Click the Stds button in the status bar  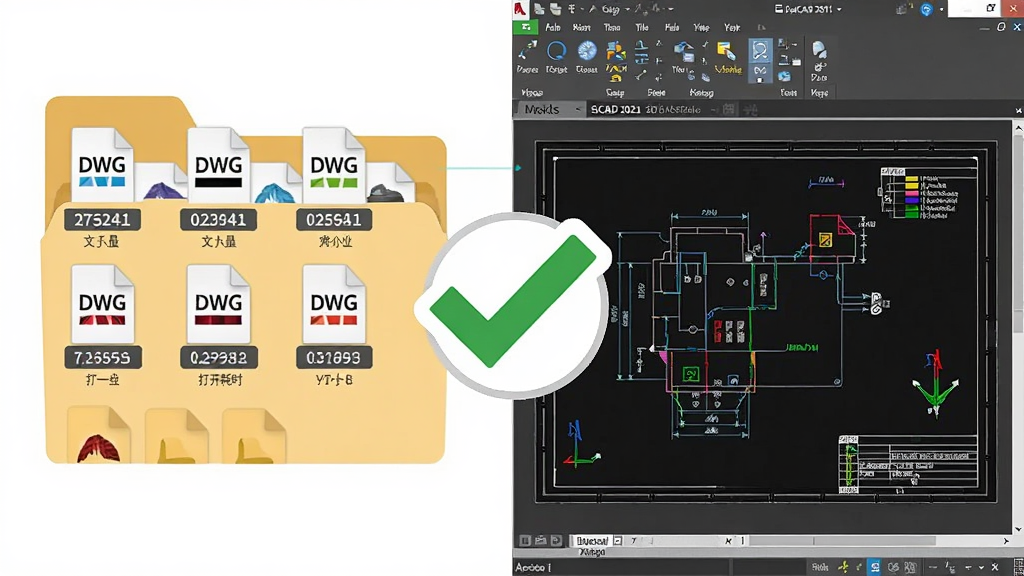(820, 567)
